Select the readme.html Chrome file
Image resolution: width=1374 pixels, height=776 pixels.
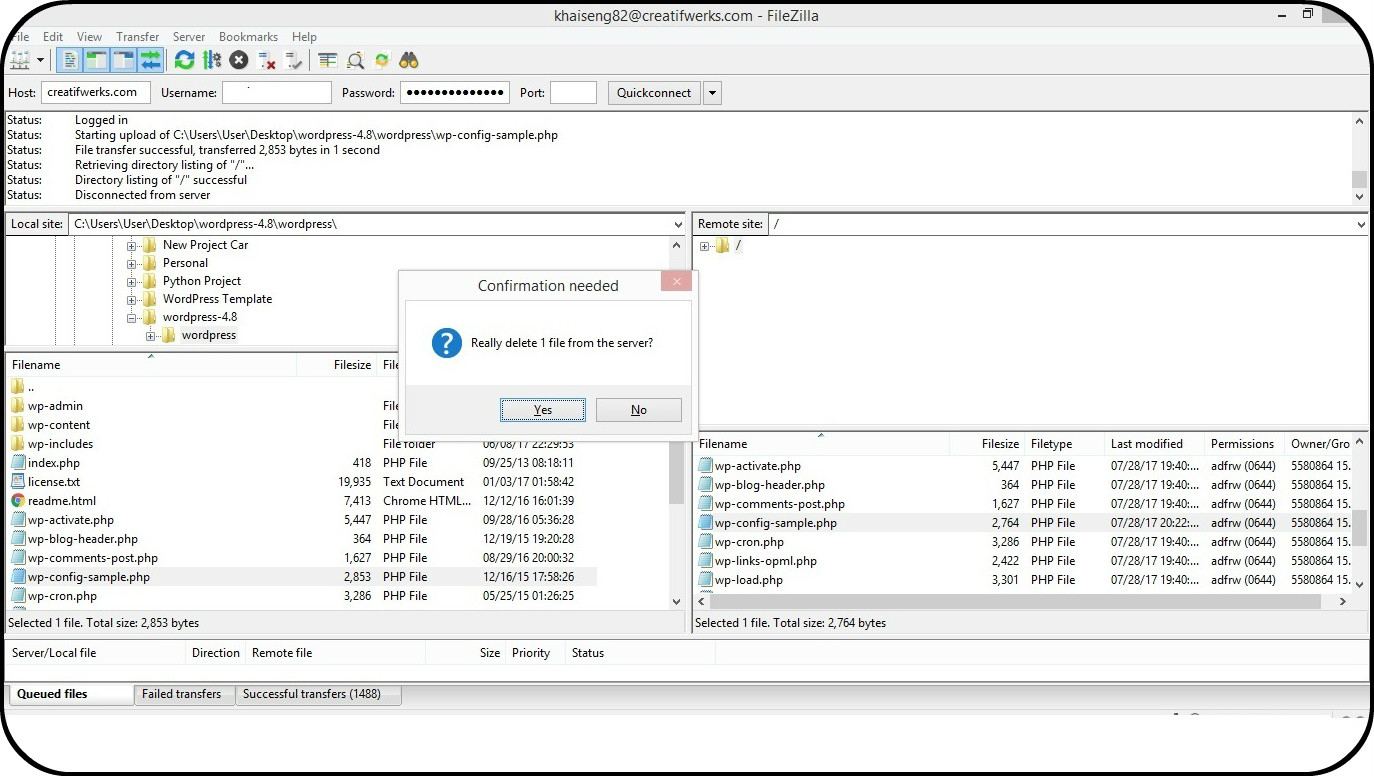coord(62,501)
